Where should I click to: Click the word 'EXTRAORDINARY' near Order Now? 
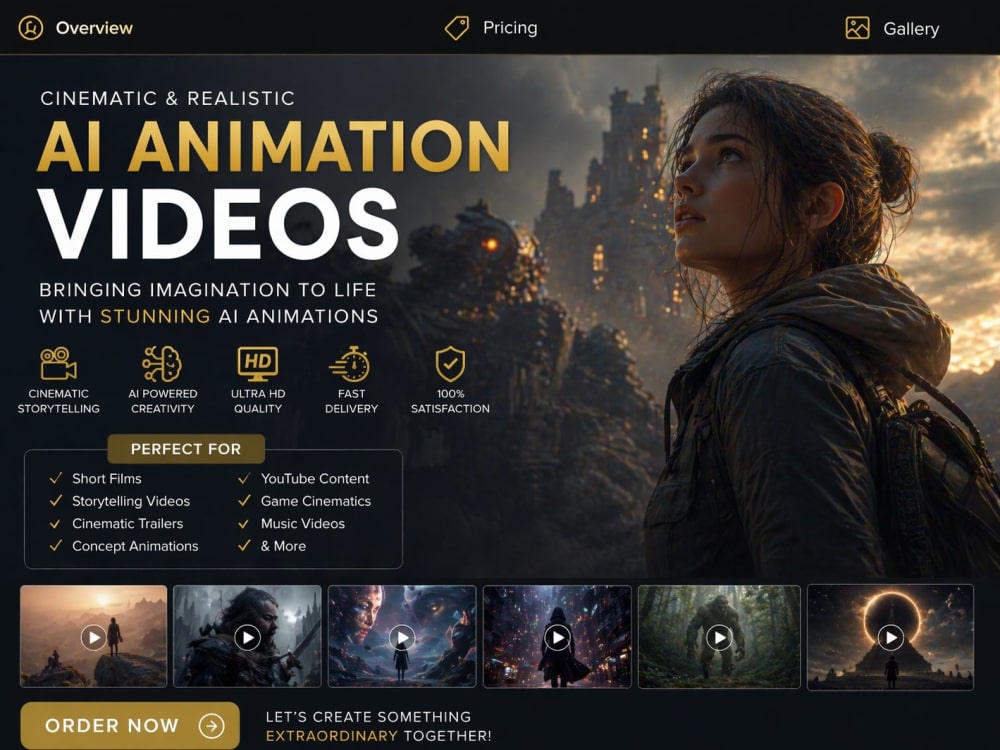[332, 736]
